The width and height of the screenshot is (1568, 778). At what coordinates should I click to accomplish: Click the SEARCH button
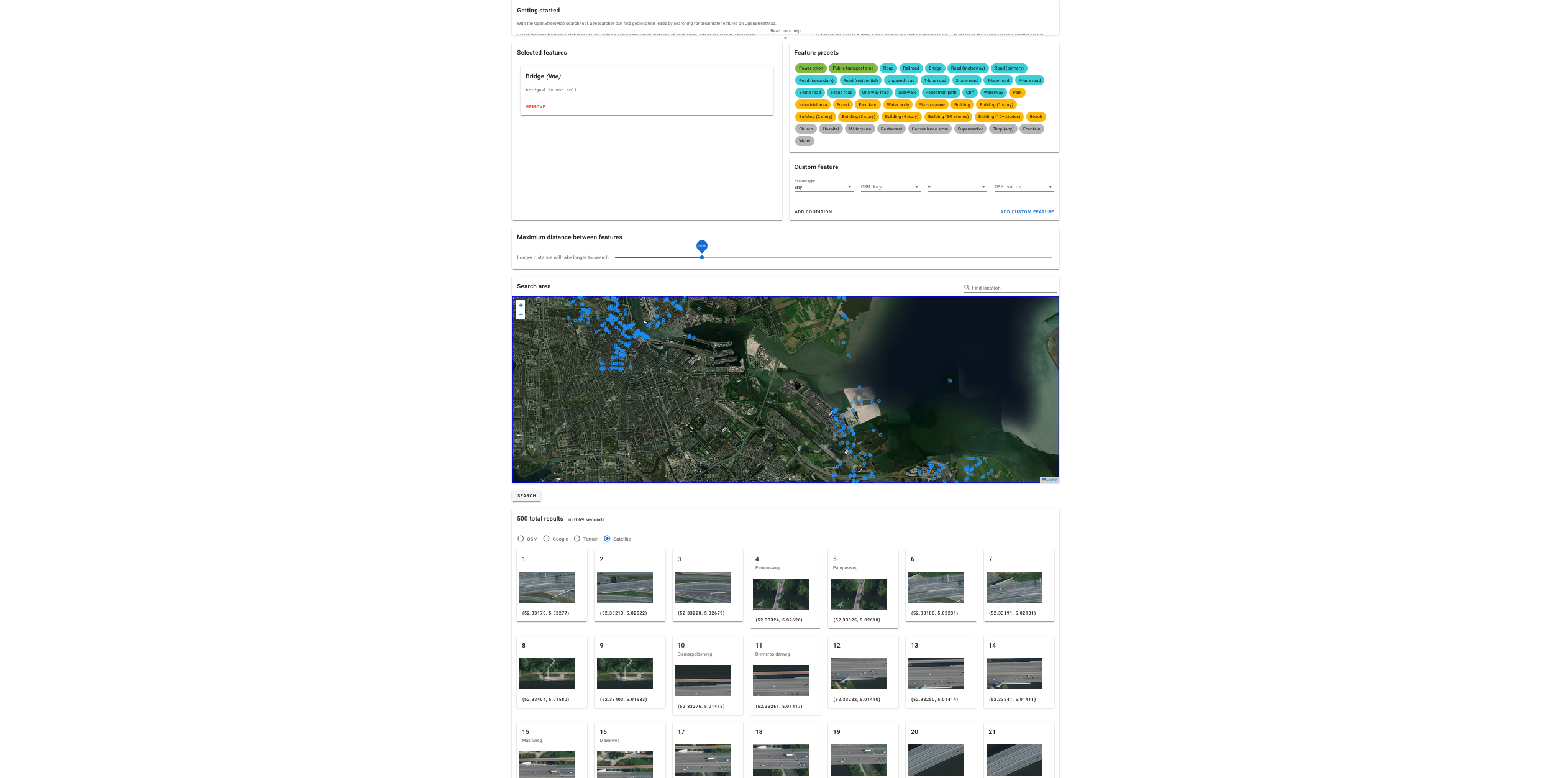pyautogui.click(x=526, y=495)
